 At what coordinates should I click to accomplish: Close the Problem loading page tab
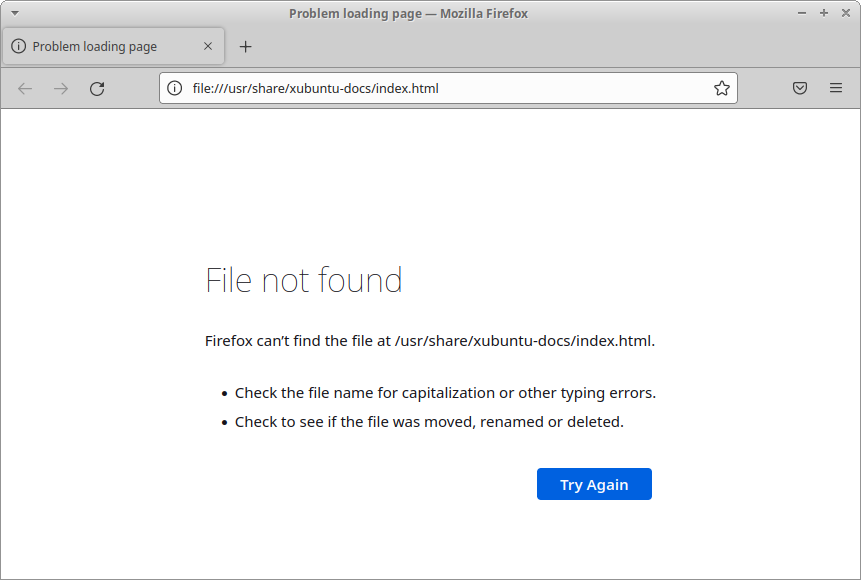click(207, 46)
